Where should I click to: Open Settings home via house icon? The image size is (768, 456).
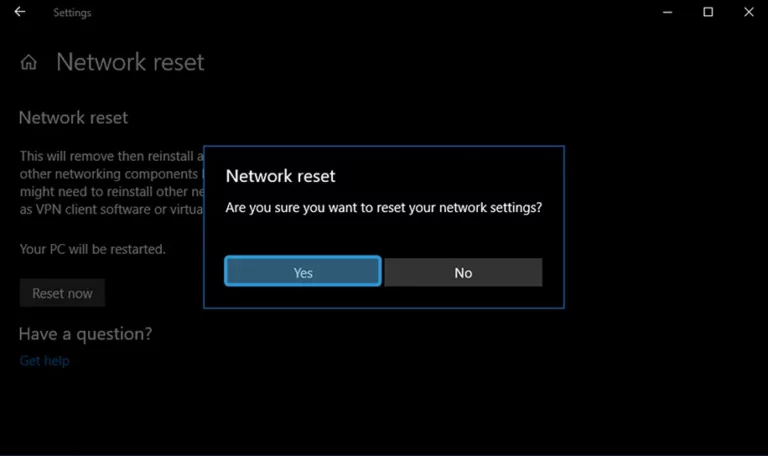pyautogui.click(x=28, y=62)
